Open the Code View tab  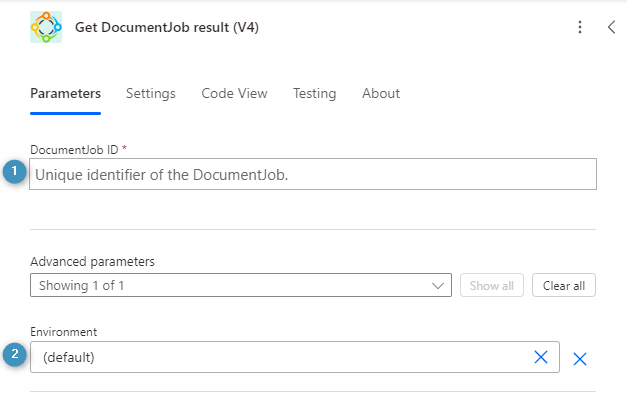tap(234, 94)
